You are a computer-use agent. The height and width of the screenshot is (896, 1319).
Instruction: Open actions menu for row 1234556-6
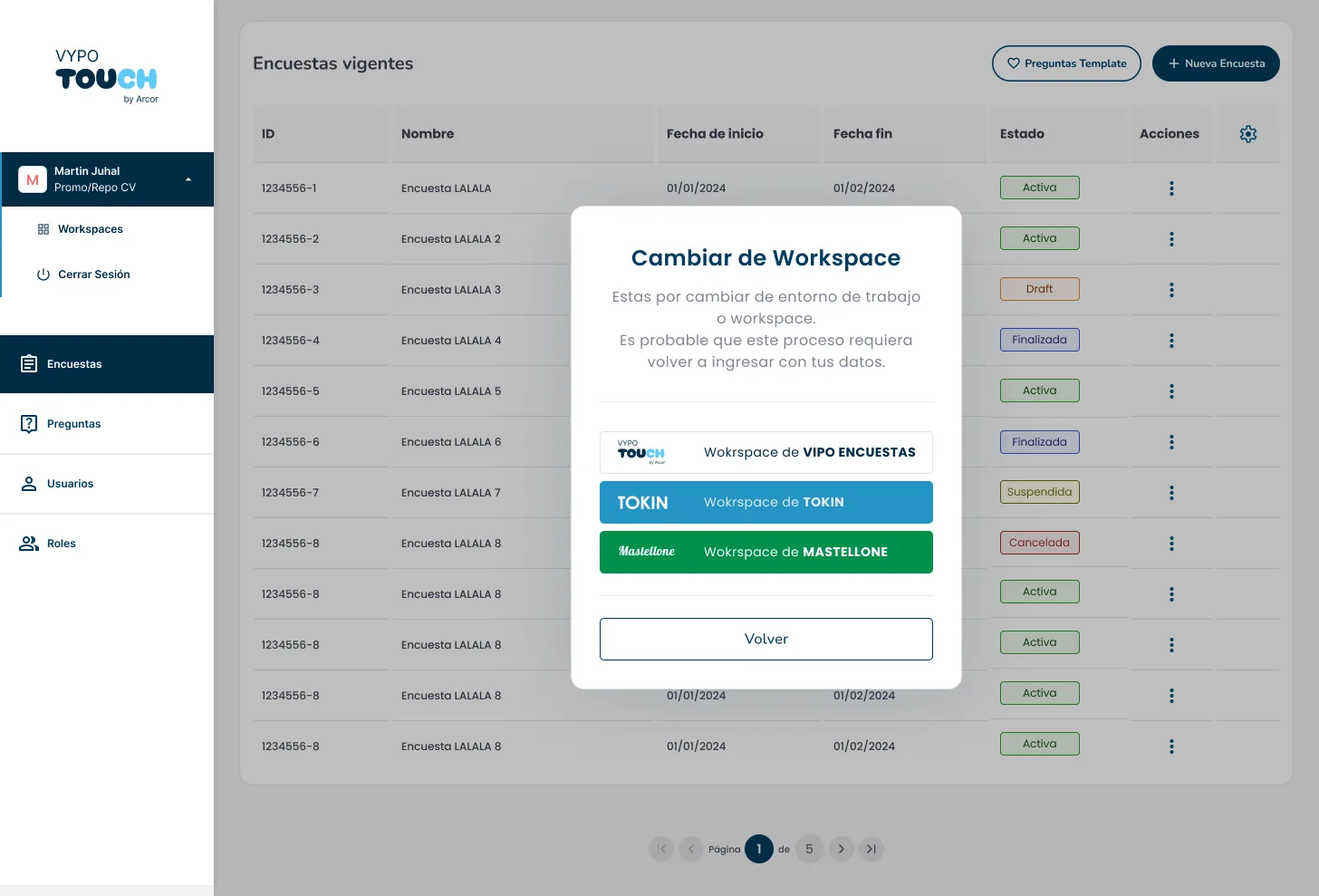(1171, 442)
